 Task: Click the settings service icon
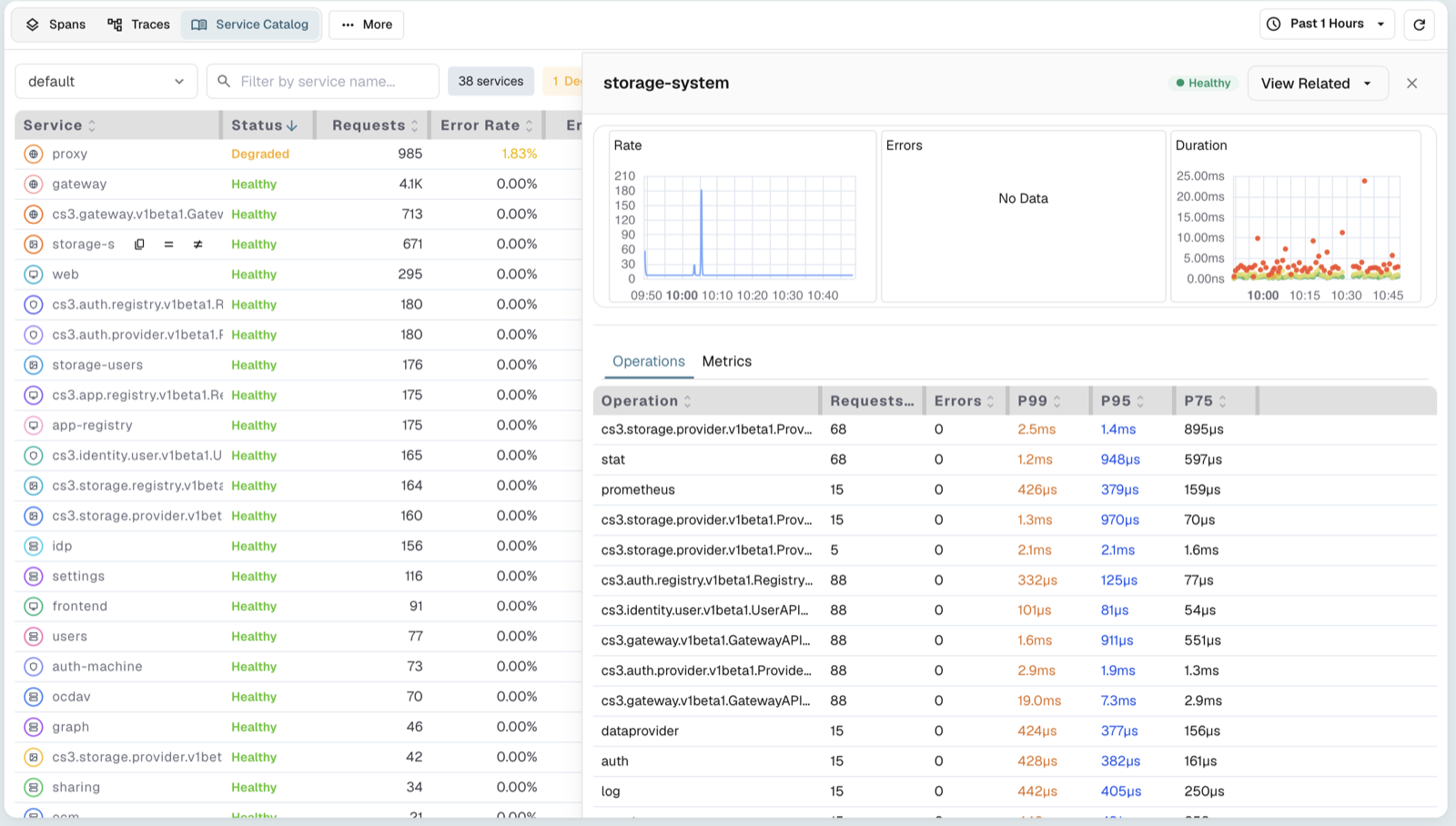point(34,576)
